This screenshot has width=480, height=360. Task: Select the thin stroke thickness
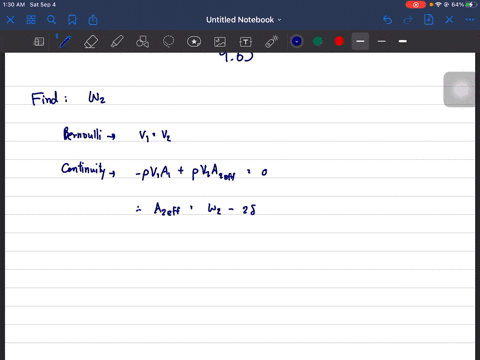coord(382,41)
